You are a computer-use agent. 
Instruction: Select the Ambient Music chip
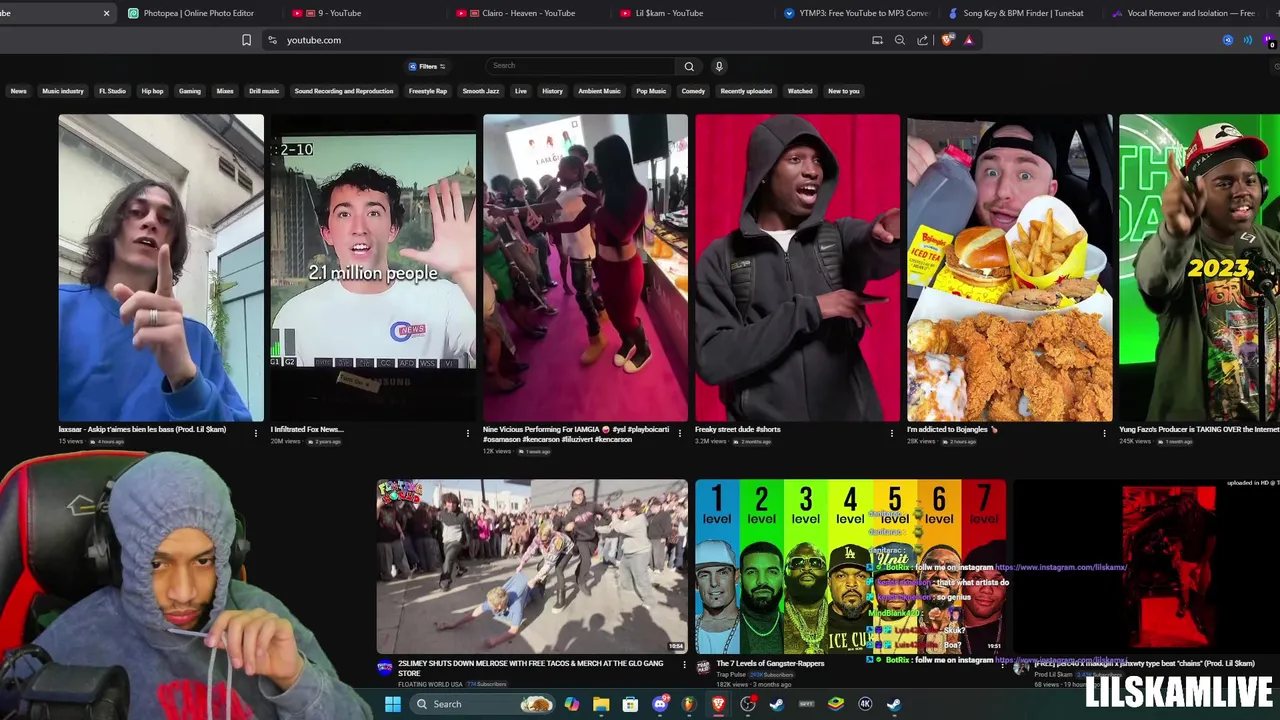(599, 91)
